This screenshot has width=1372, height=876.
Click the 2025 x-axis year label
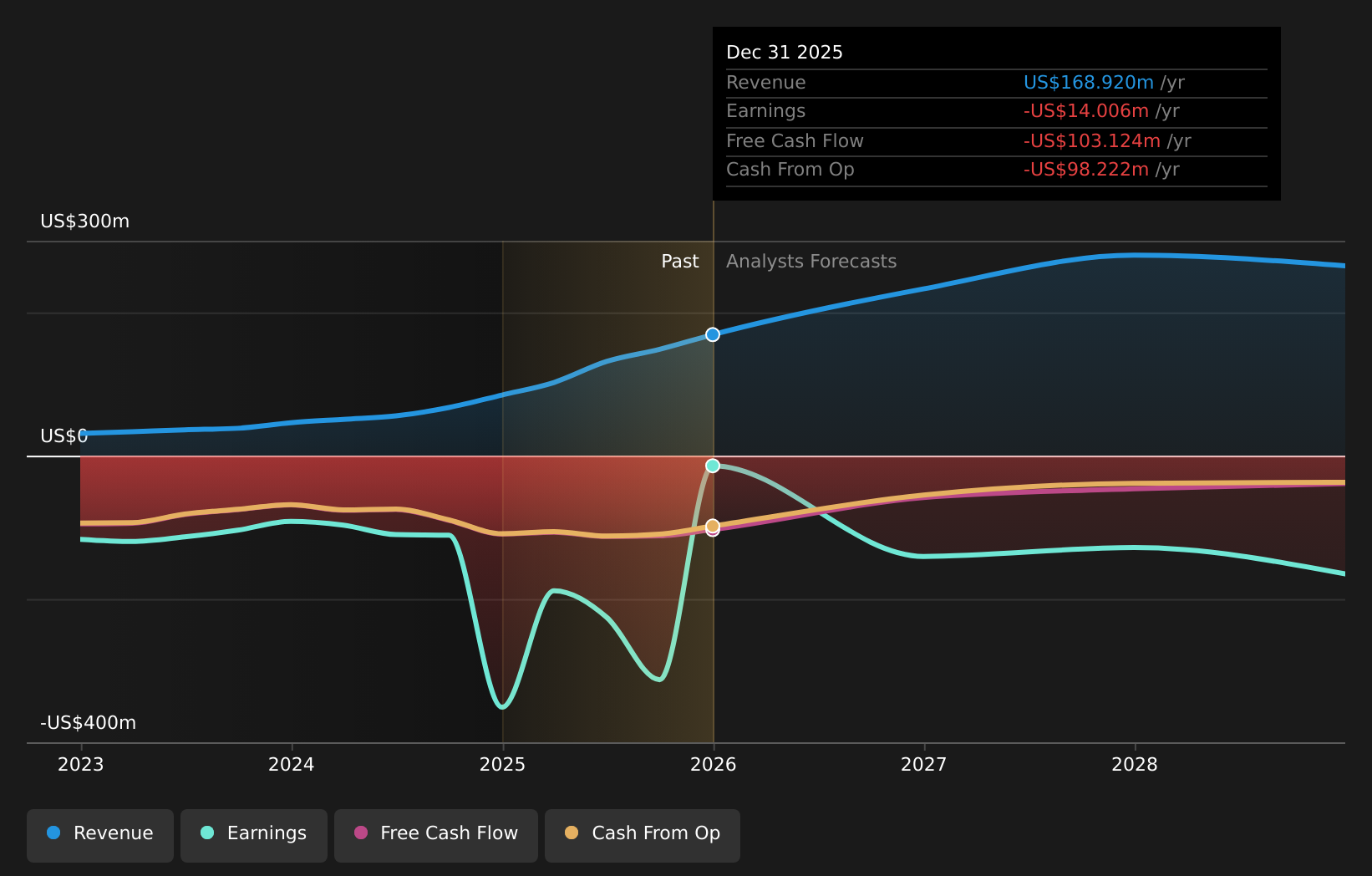pos(502,765)
